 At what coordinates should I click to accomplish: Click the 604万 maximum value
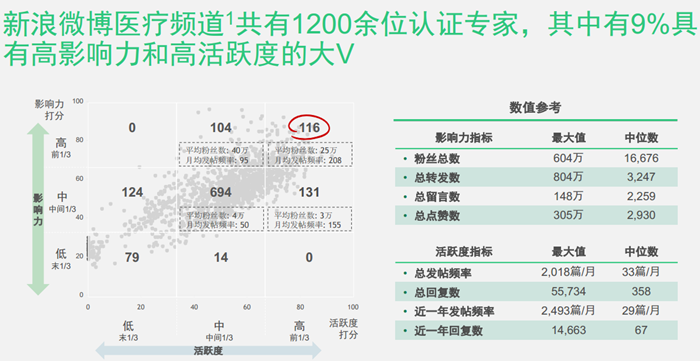(568, 158)
